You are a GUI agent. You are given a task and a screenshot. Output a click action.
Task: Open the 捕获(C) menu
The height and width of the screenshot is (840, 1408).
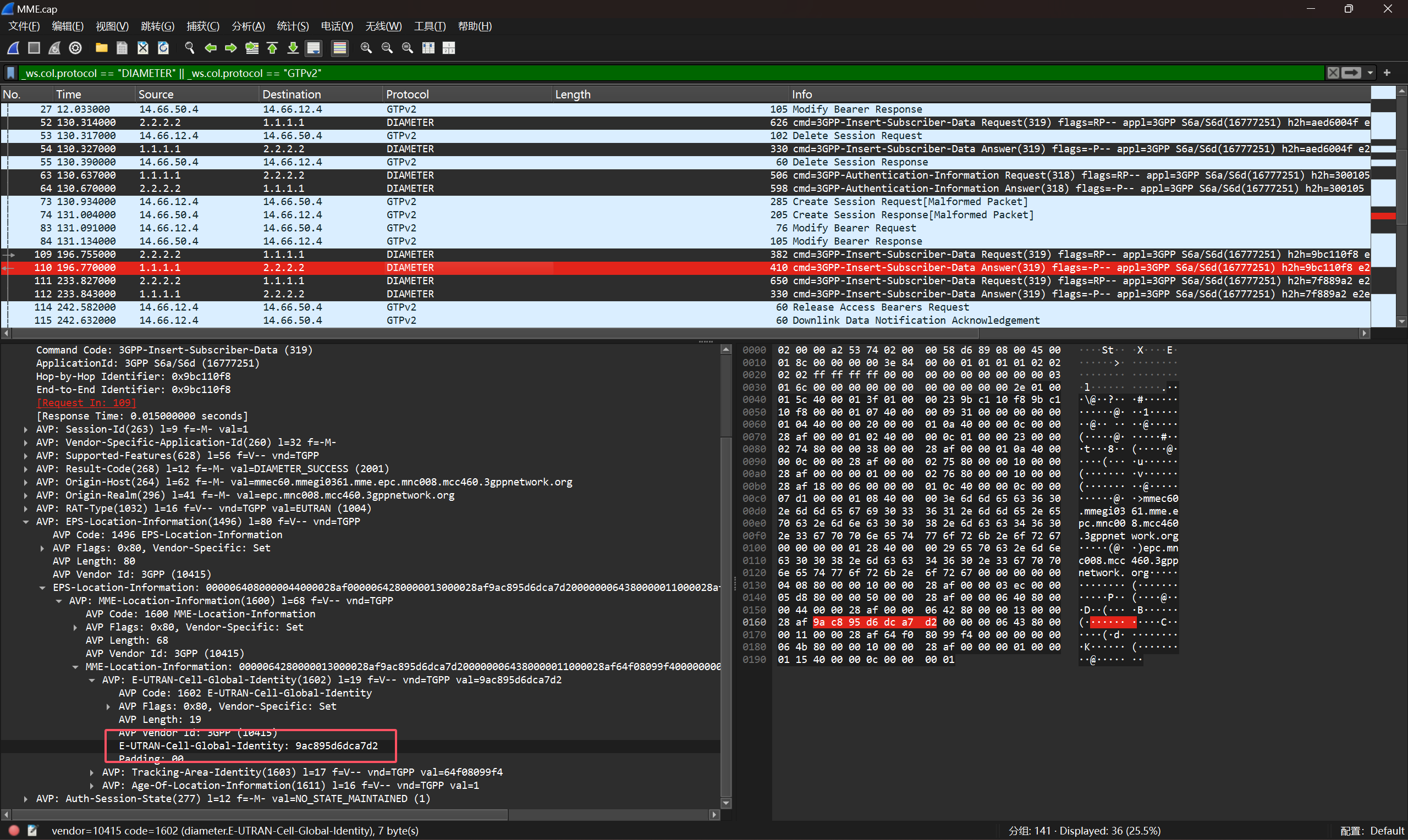pos(203,26)
